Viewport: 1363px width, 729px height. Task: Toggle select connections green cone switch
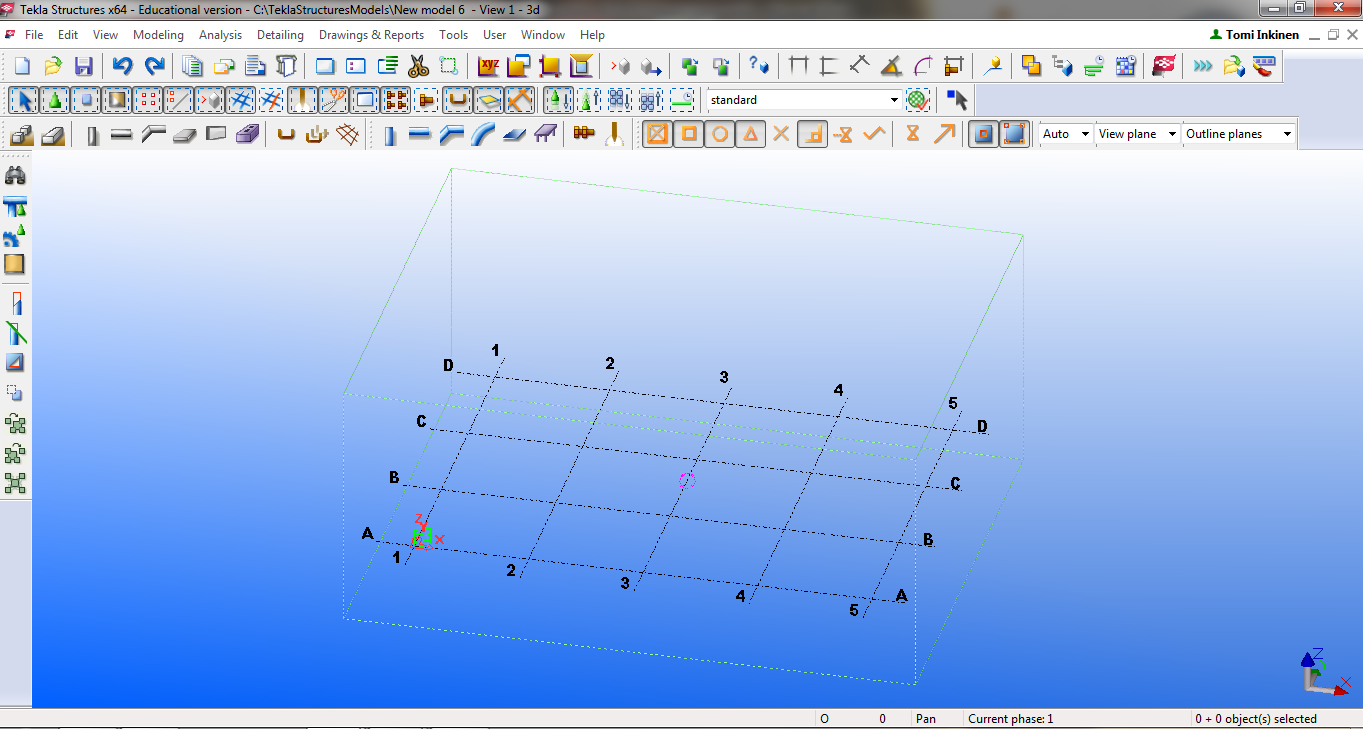[55, 100]
